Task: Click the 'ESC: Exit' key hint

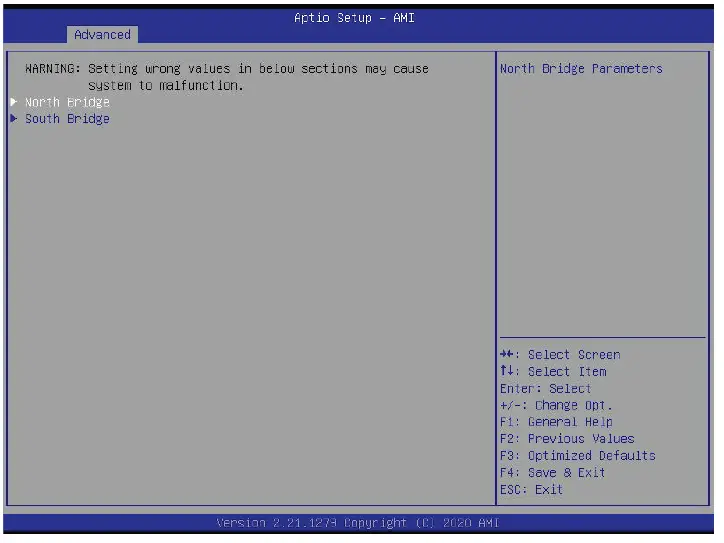Action: (531, 489)
